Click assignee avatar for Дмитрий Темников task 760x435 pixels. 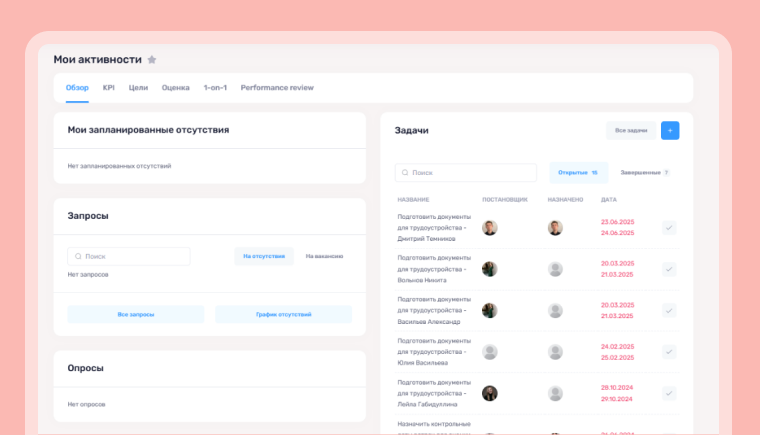(x=555, y=228)
